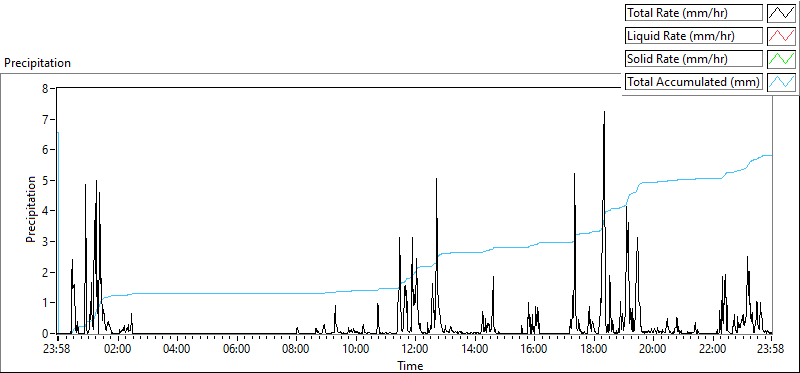Click the 12:00 time axis tick
Viewport: 800px width, 373px height.
coord(415,350)
